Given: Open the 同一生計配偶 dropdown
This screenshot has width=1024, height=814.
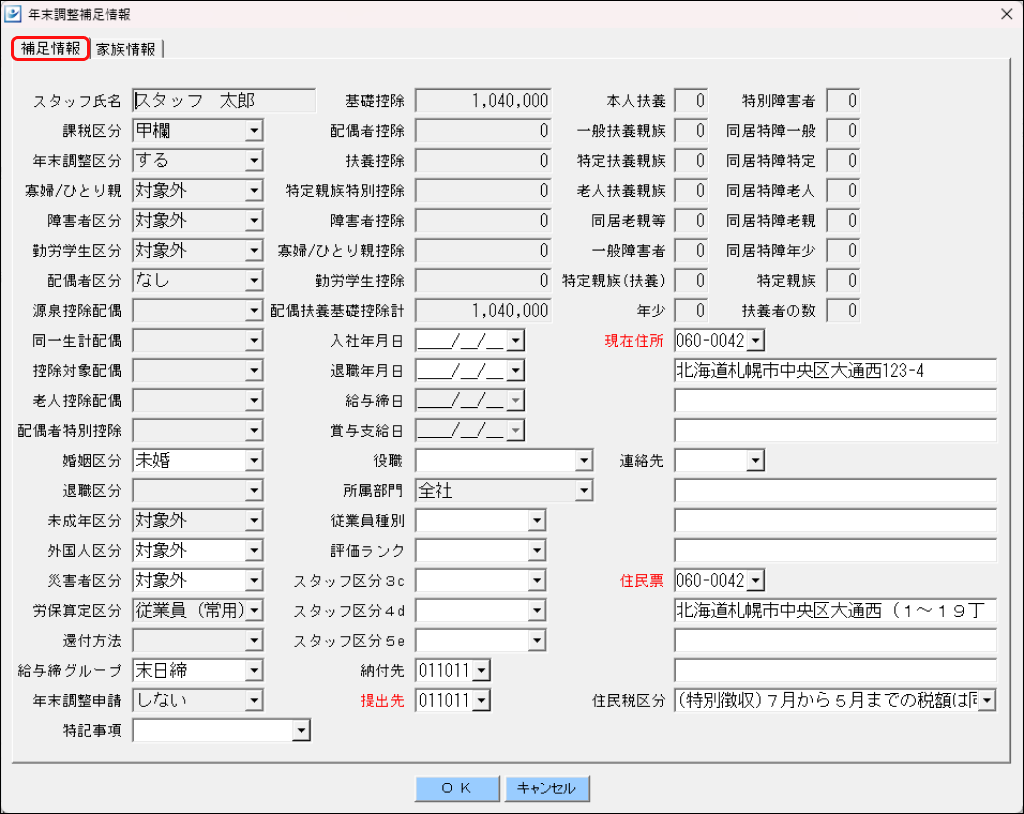Looking at the screenshot, I should [254, 341].
